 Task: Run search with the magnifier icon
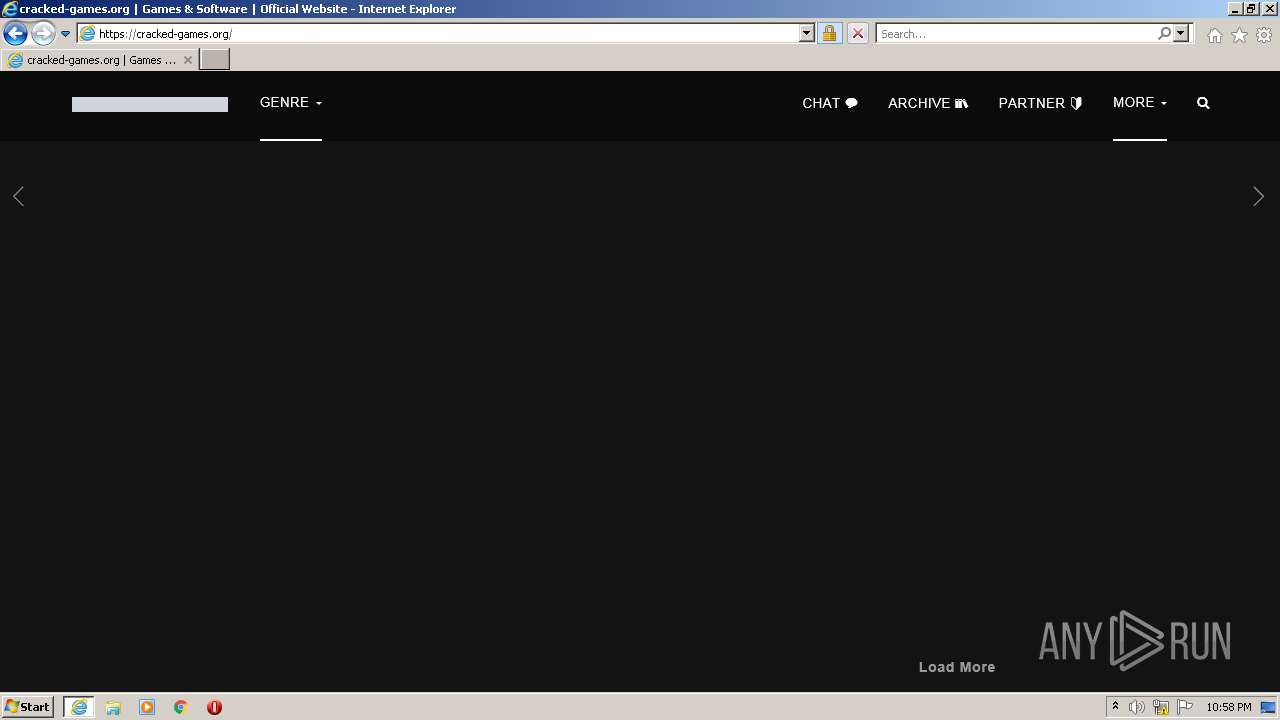(1164, 34)
